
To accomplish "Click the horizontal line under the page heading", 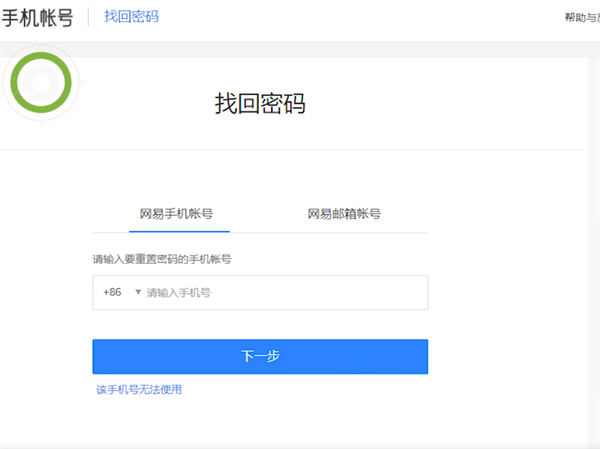I will coord(300,150).
